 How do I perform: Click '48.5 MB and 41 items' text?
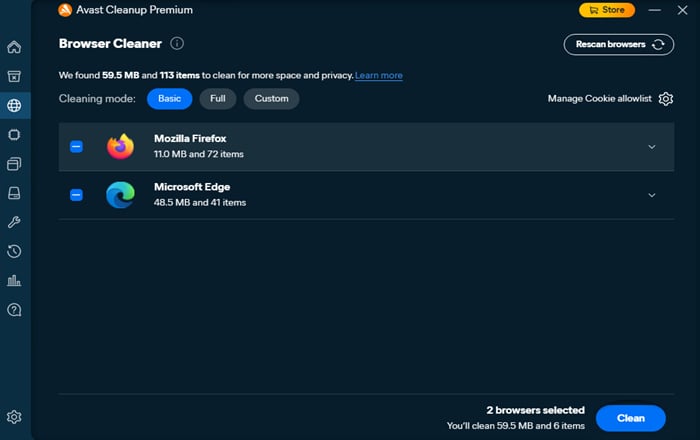[200, 203]
